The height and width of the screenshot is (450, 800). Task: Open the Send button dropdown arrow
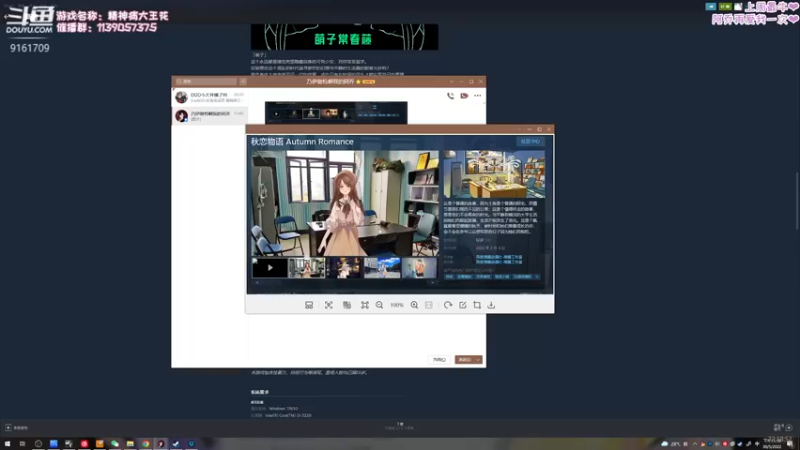coord(478,360)
